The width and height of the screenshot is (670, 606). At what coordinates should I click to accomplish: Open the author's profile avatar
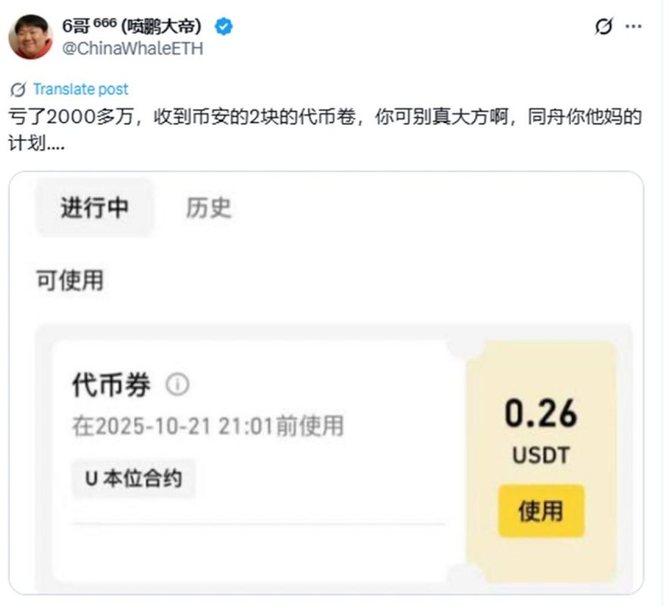pos(31,37)
